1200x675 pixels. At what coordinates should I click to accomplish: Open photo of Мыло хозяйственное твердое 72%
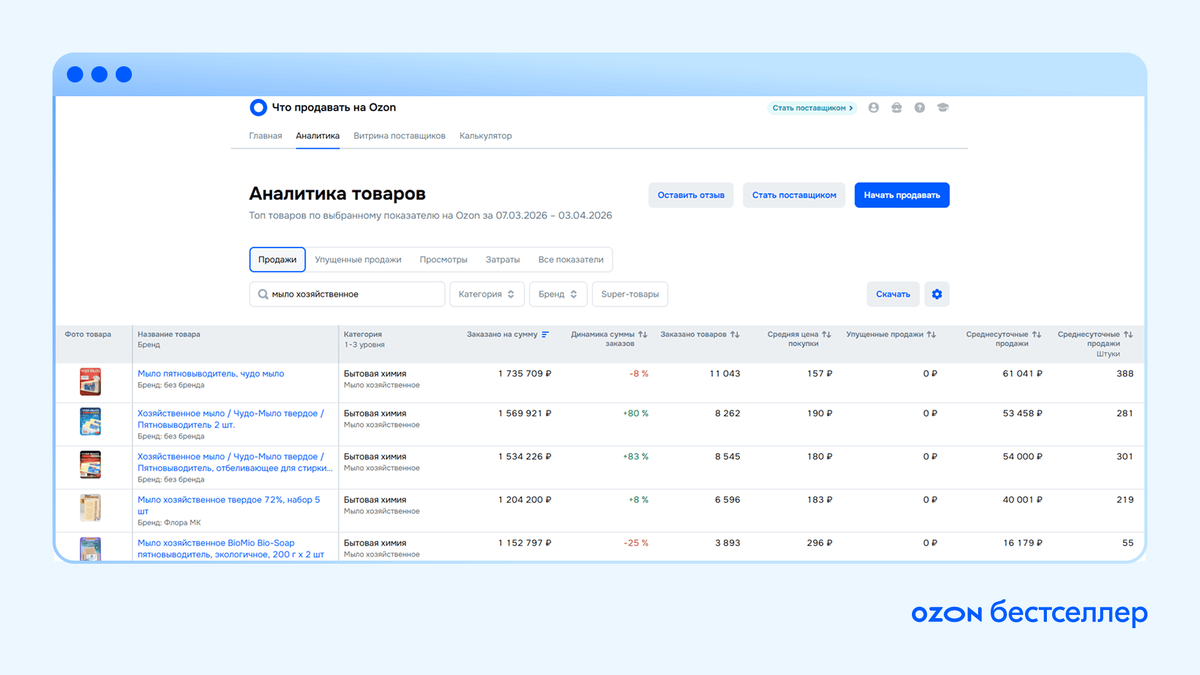[x=91, y=508]
